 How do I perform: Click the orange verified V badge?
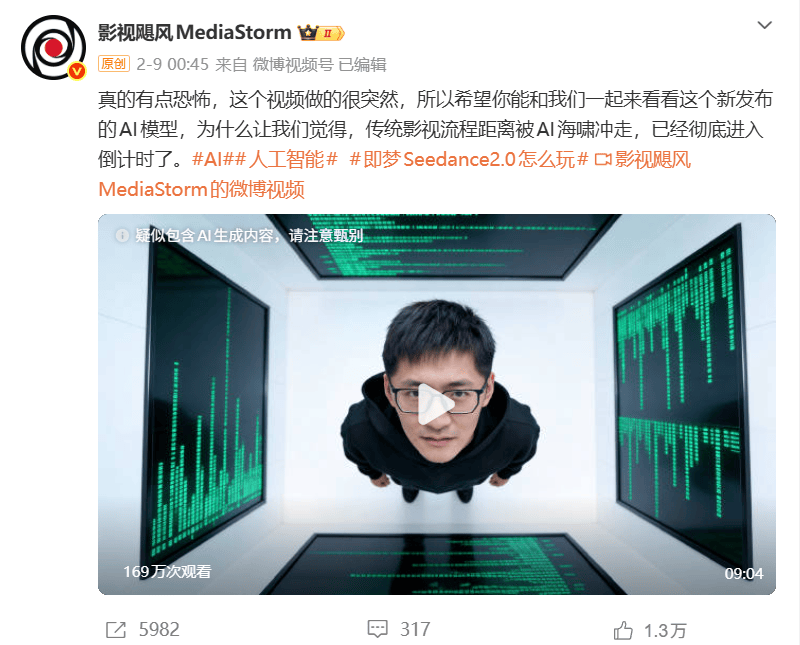(77, 71)
